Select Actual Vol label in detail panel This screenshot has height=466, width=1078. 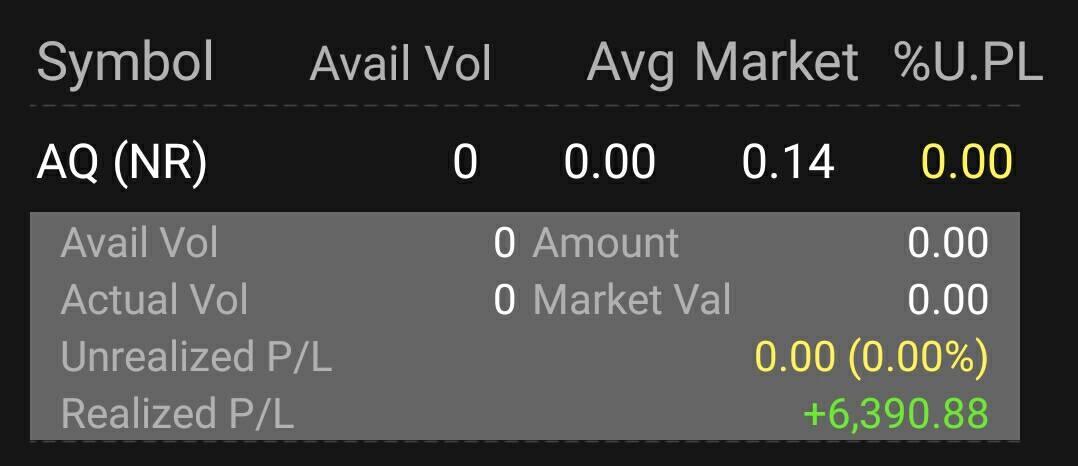tap(155, 300)
